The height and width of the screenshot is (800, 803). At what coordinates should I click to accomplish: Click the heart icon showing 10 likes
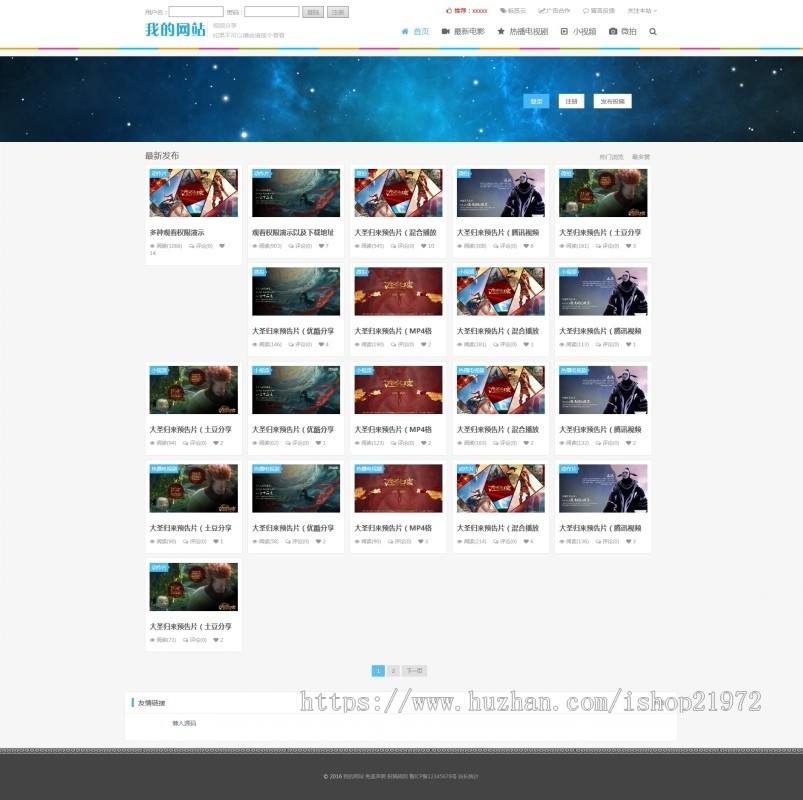click(424, 246)
